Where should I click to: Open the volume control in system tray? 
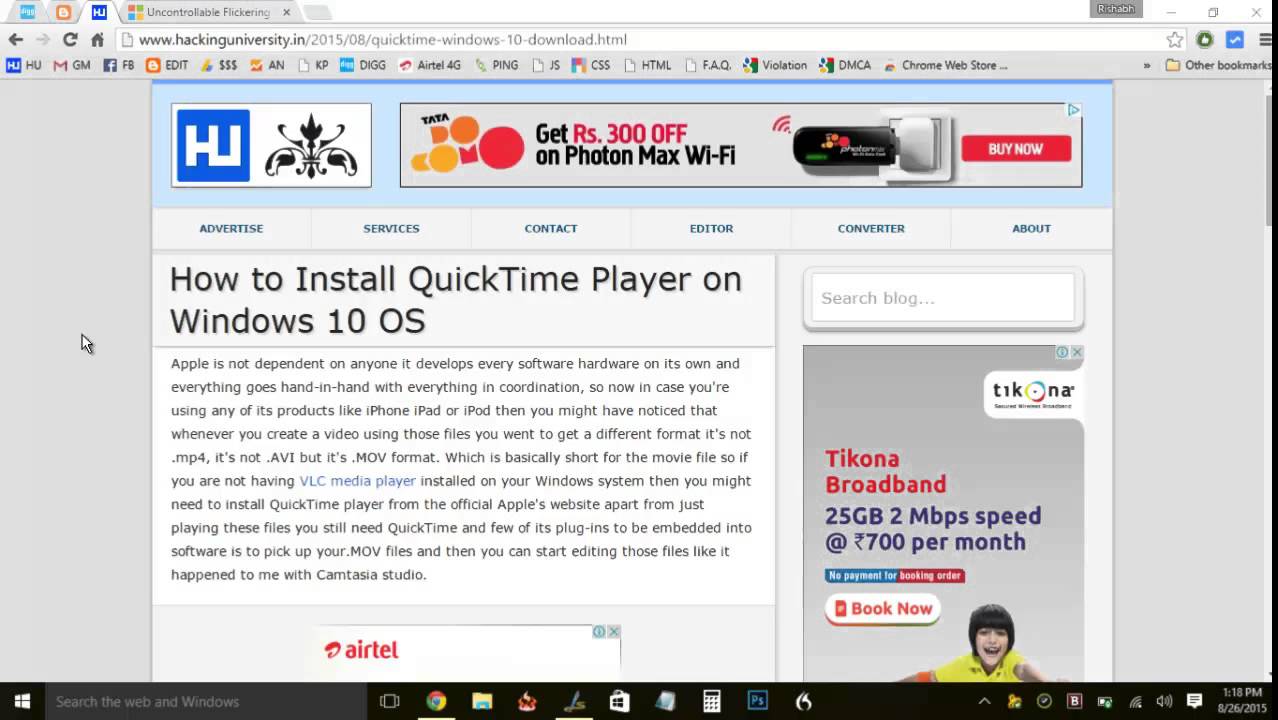click(1164, 702)
